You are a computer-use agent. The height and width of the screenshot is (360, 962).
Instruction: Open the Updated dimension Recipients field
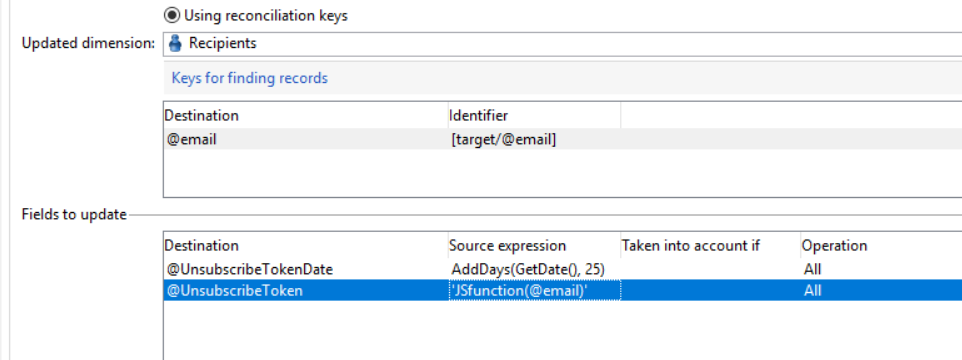pos(562,44)
